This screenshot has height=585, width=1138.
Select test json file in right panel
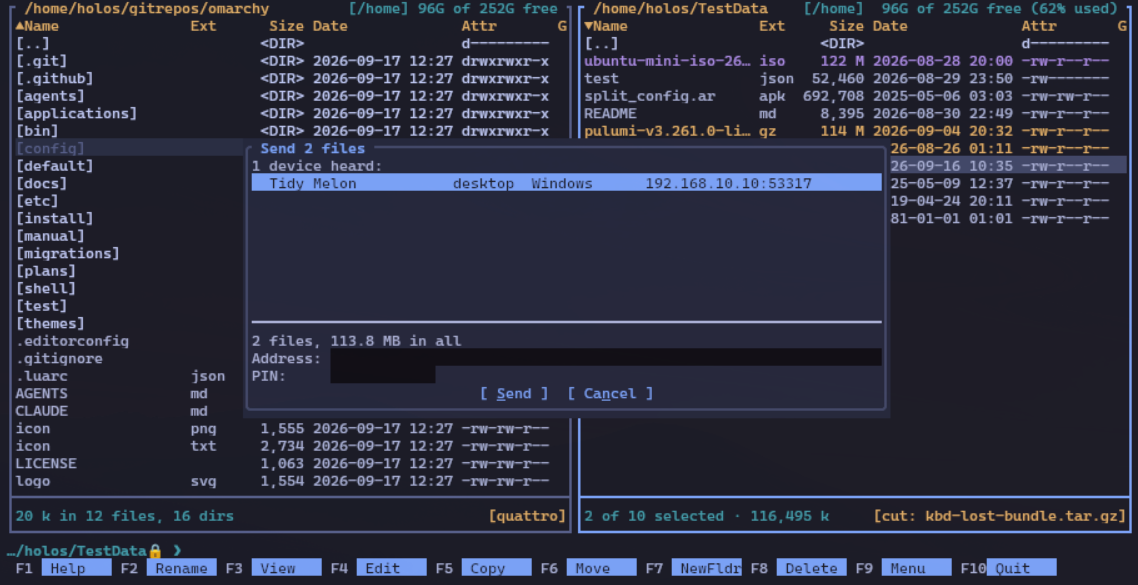pos(855,78)
